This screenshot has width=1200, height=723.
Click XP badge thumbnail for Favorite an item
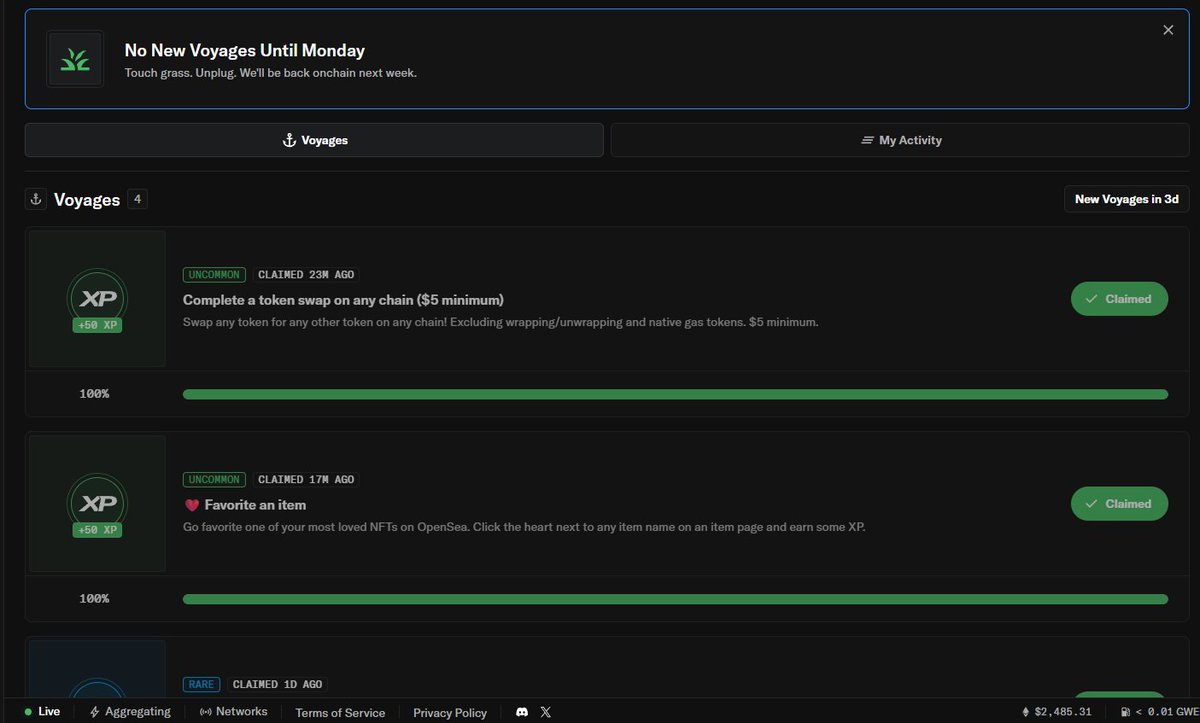coord(97,503)
